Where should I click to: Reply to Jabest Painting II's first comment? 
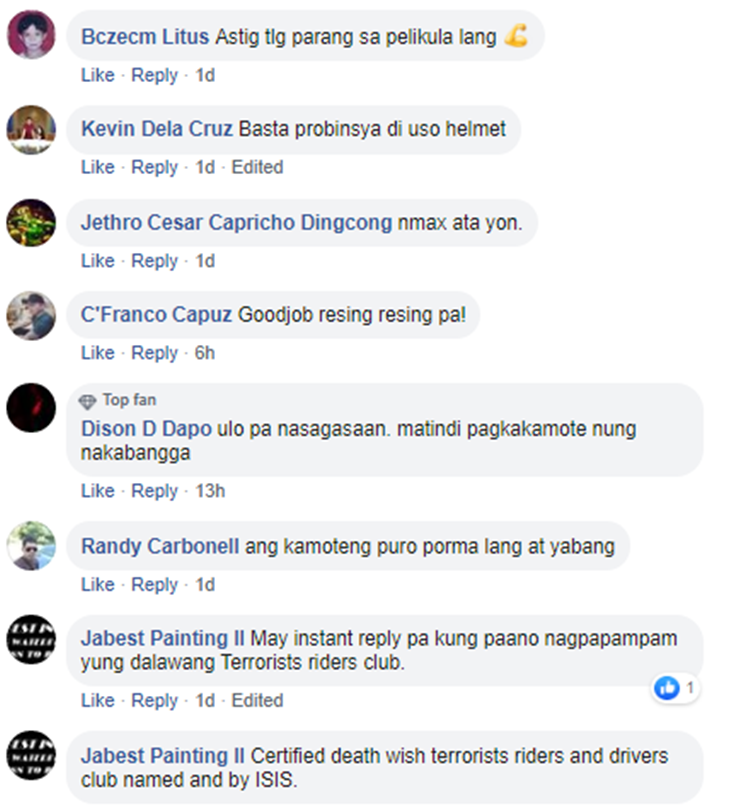[x=154, y=700]
